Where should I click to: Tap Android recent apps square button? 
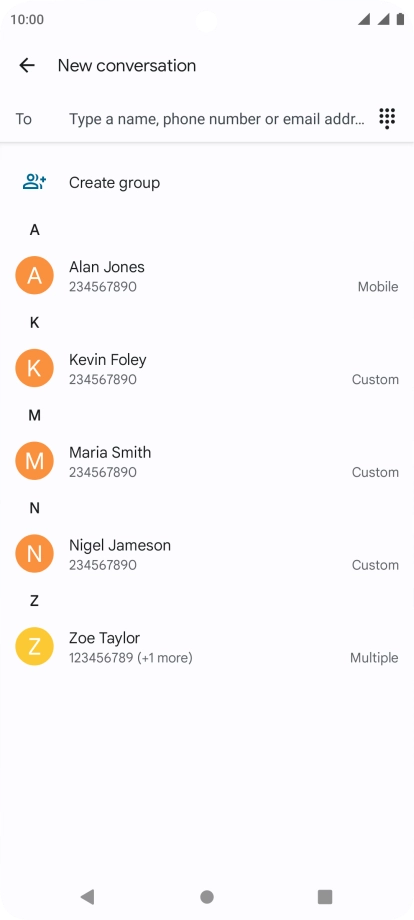325,897
